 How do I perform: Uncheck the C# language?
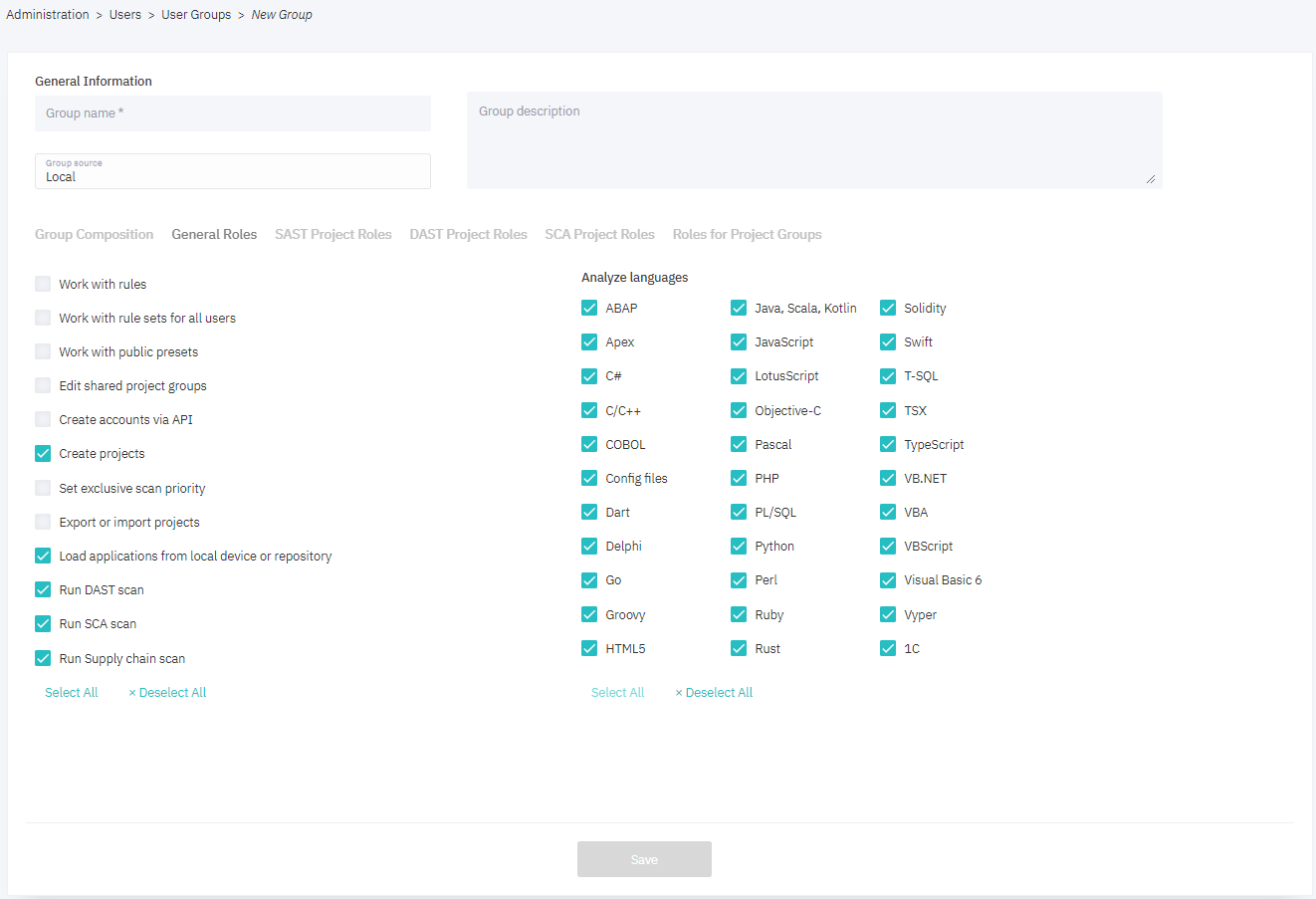pos(589,375)
